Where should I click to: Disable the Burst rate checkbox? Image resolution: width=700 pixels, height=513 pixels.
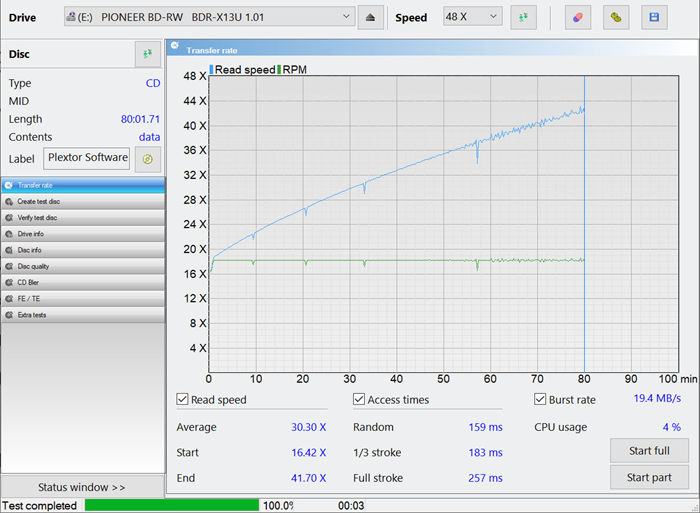coord(540,400)
